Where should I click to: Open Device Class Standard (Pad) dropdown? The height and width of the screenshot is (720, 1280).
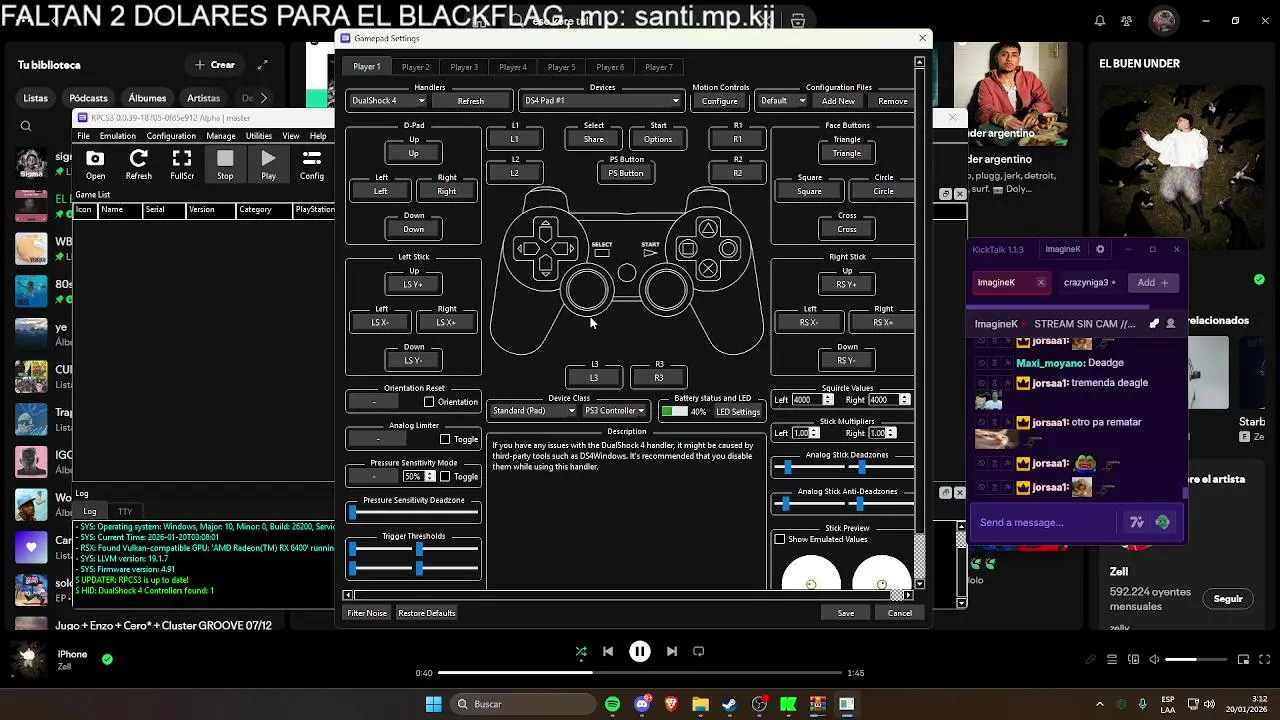533,411
